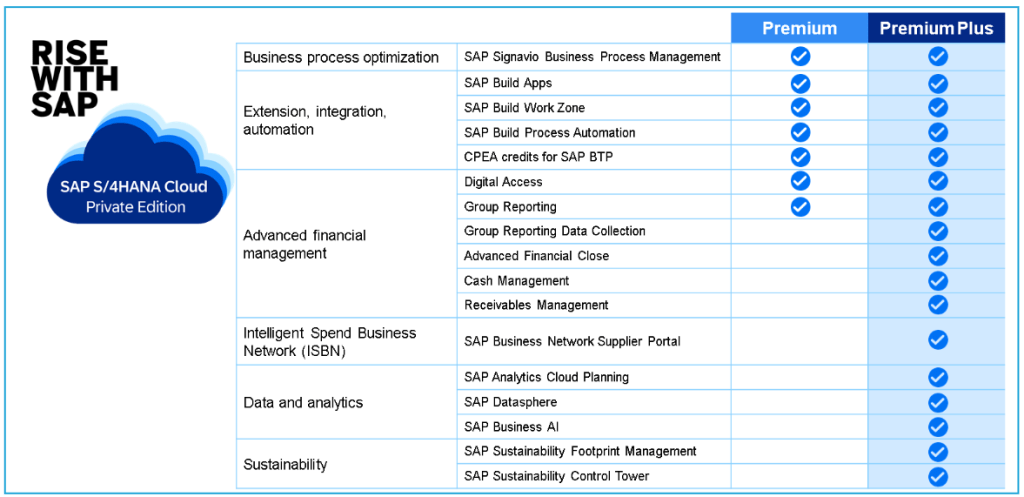The width and height of the screenshot is (1024, 497).
Task: Click the Sustainability category cell
Action: pos(286,464)
